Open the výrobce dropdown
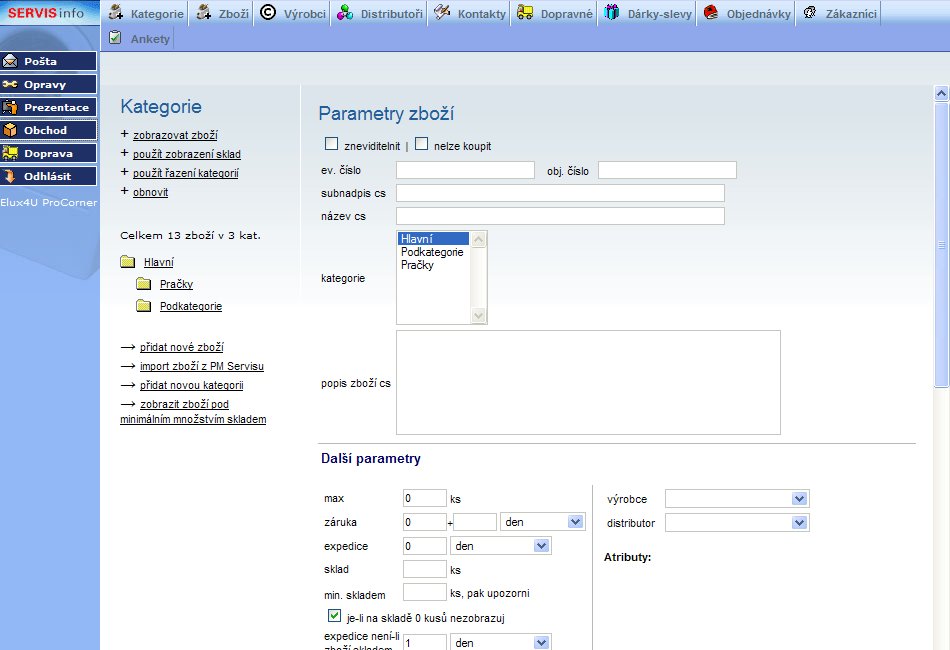This screenshot has width=950, height=650. coord(737,499)
